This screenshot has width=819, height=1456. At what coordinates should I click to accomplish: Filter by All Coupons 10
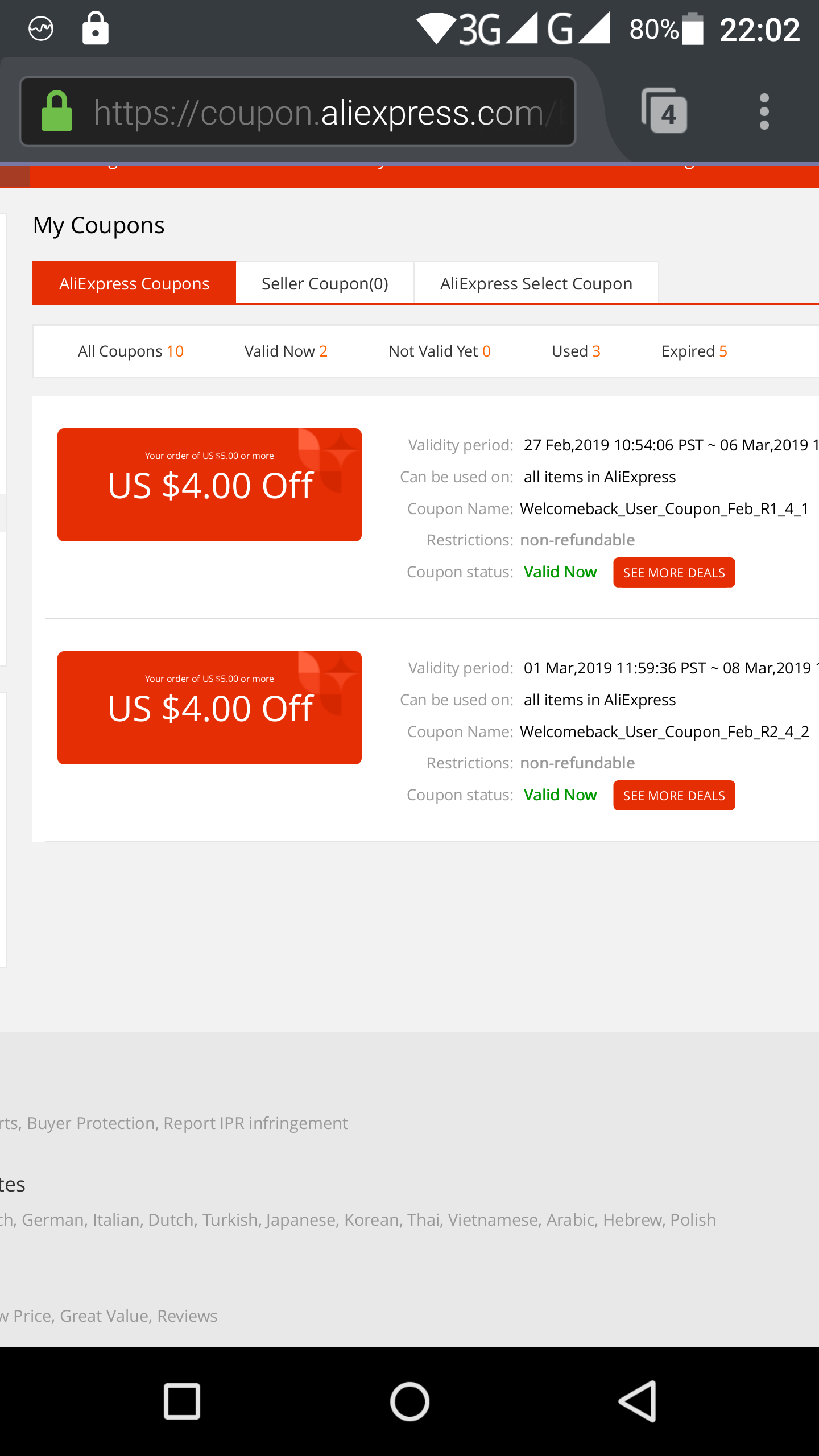[x=131, y=351]
